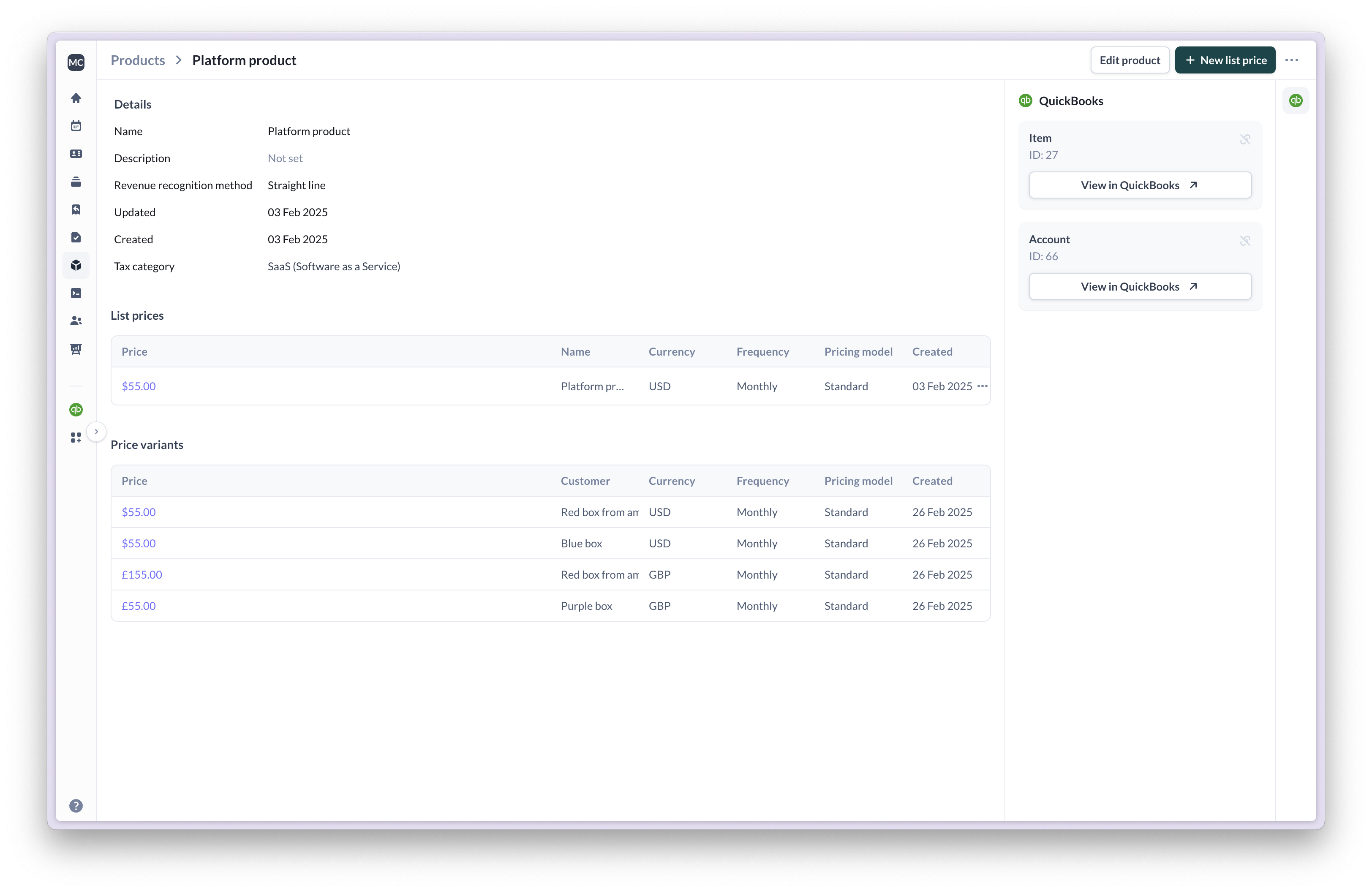Unlink the QuickBooks Item mapping

tap(1245, 139)
